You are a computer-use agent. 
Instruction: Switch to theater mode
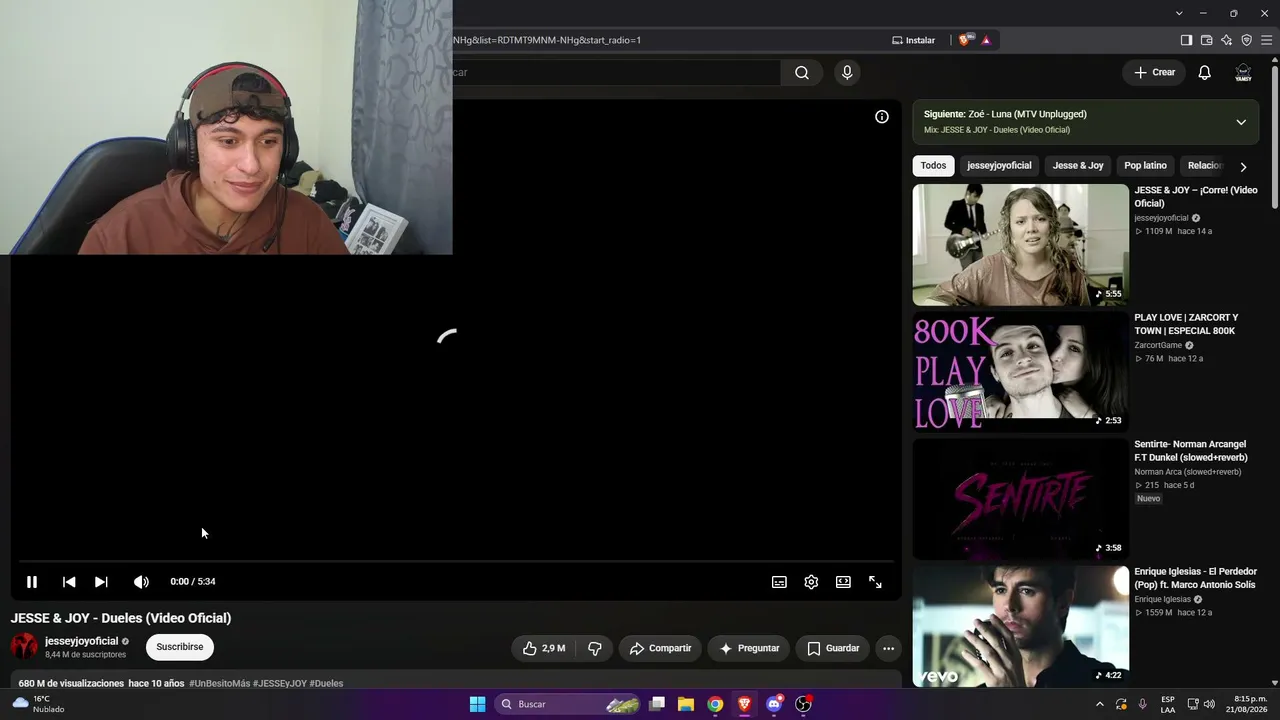point(843,582)
